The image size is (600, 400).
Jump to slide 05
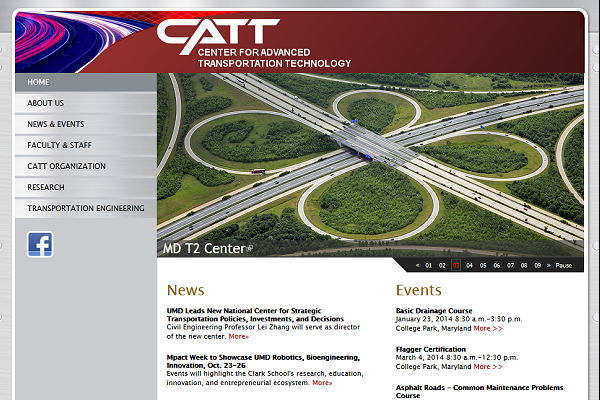click(x=483, y=265)
